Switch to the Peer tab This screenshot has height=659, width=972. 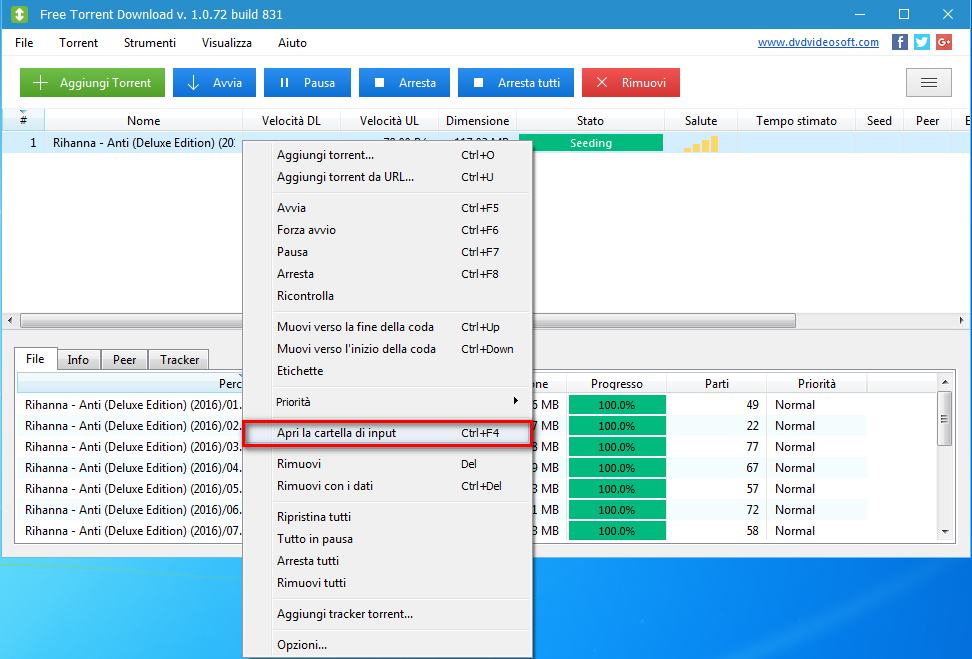[x=125, y=360]
